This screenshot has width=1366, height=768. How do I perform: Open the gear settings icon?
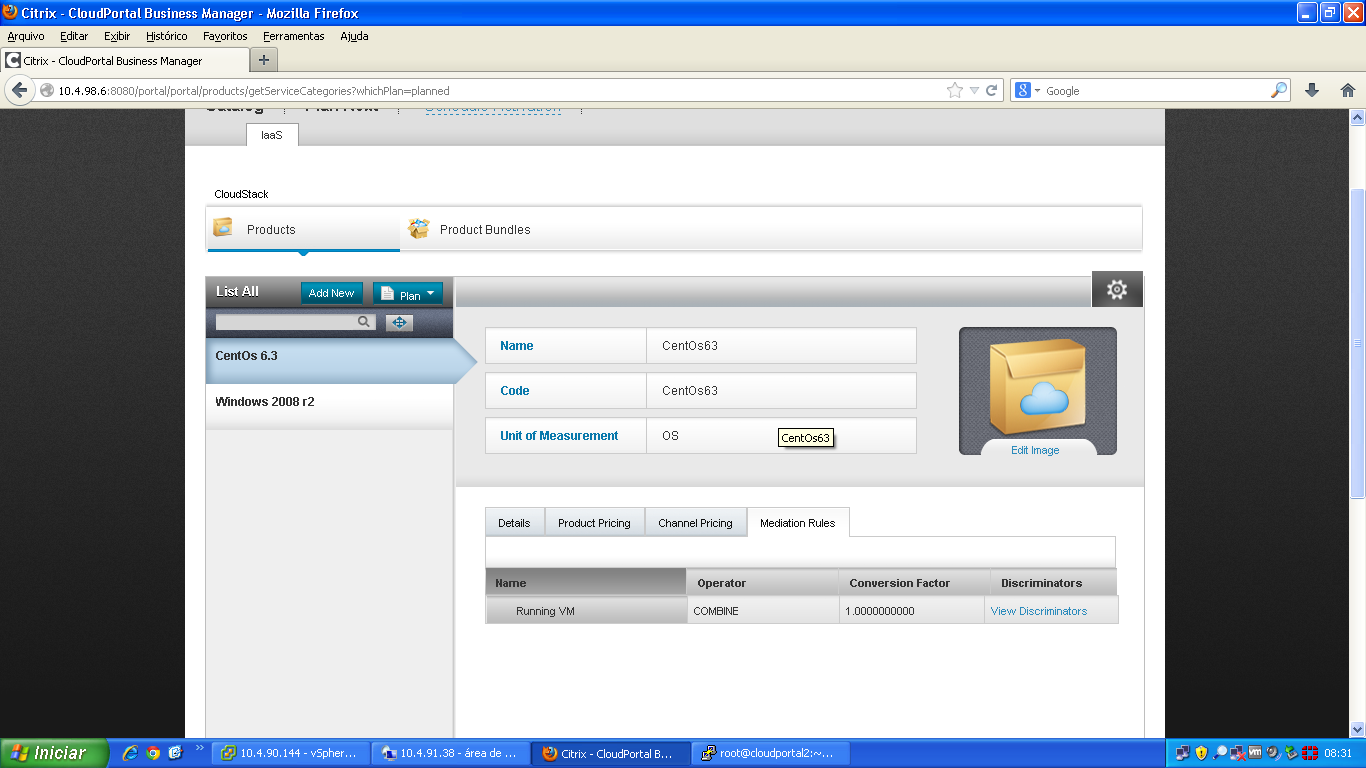(1117, 290)
